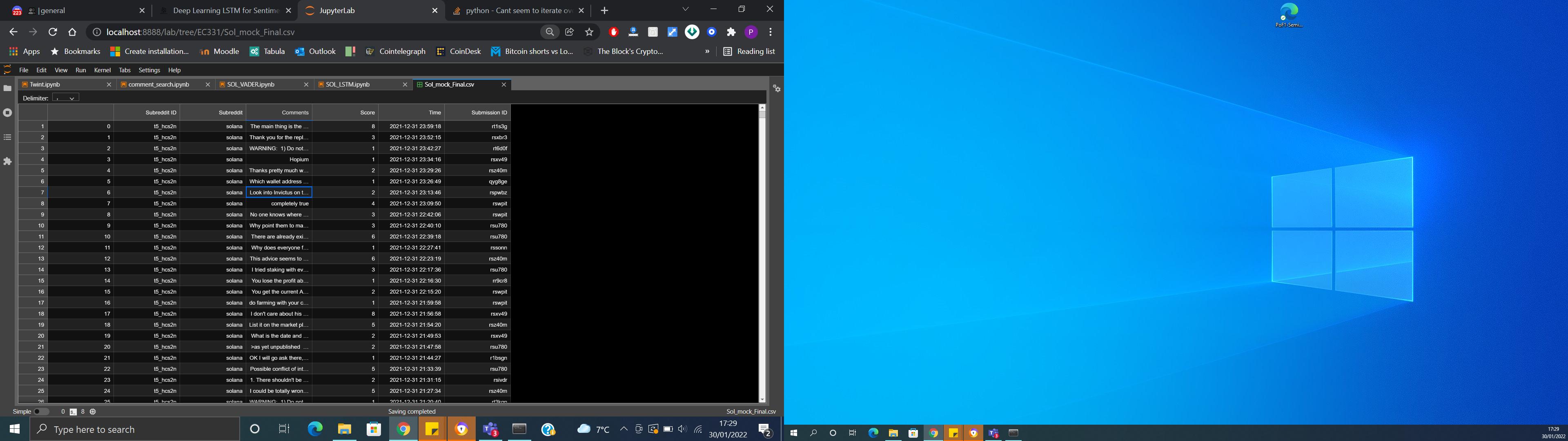Screen dimensions: 1568x441
Task: Open the running terminals and kernels sidebar icon
Action: pyautogui.click(x=7, y=113)
